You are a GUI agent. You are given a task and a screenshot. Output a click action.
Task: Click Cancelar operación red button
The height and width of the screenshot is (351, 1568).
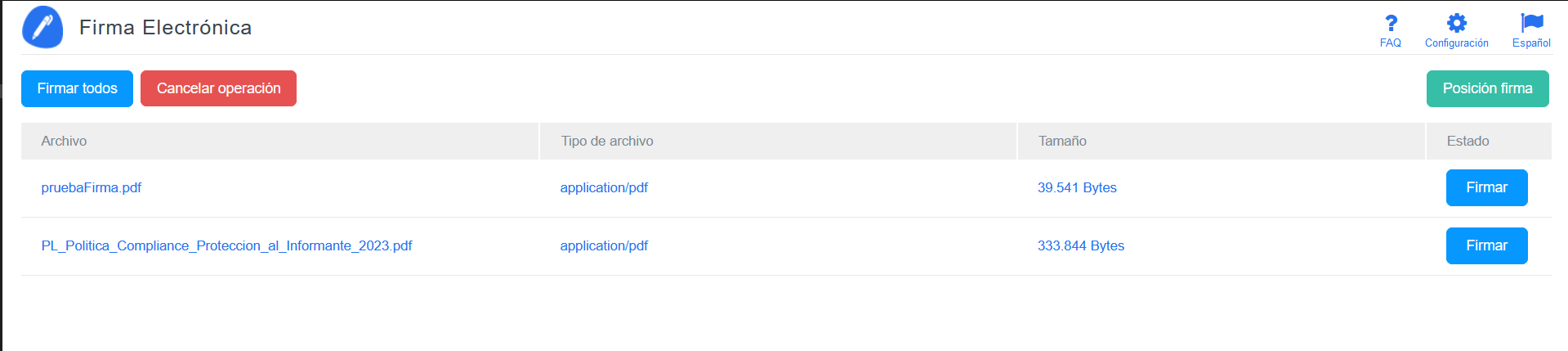(x=218, y=88)
